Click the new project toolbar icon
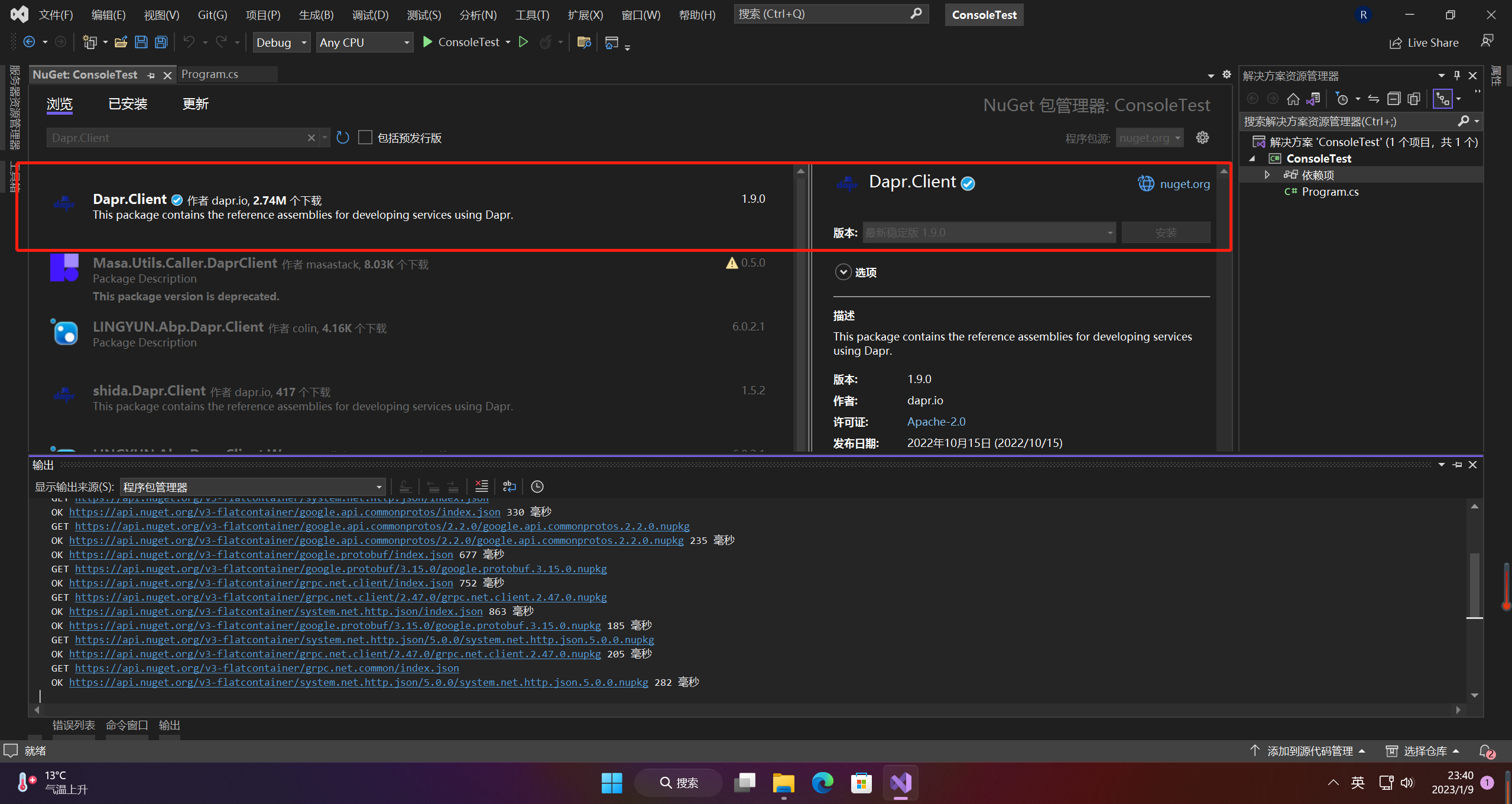The height and width of the screenshot is (804, 1512). click(x=90, y=42)
